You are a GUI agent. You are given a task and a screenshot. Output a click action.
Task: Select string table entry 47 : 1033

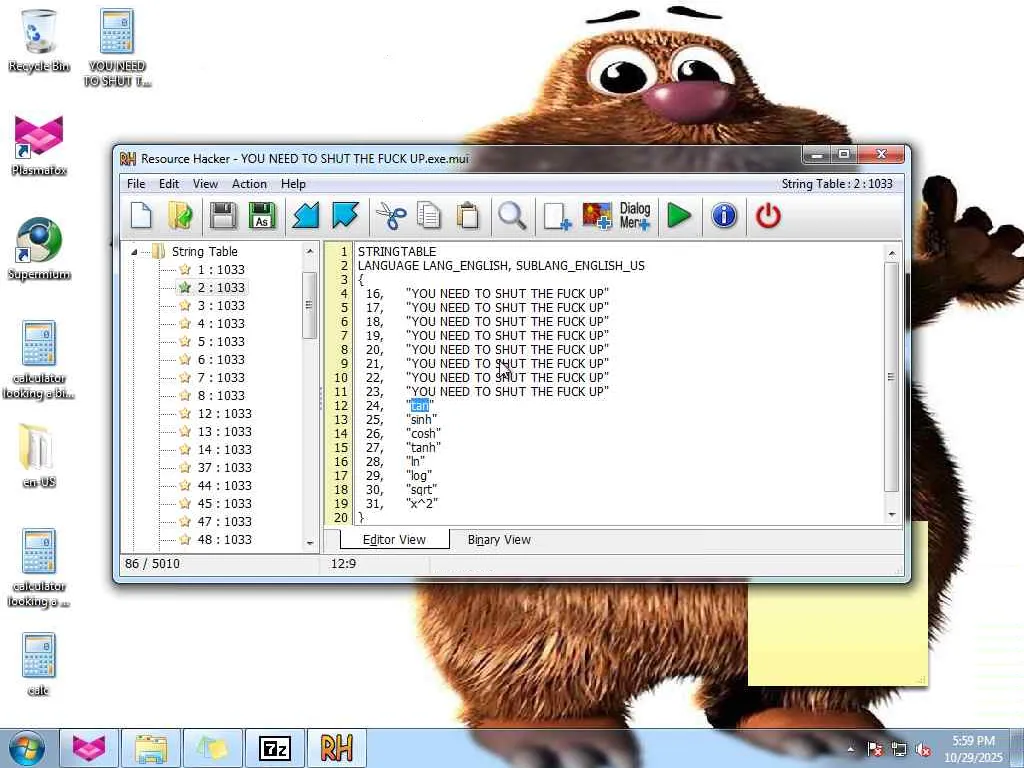point(224,522)
